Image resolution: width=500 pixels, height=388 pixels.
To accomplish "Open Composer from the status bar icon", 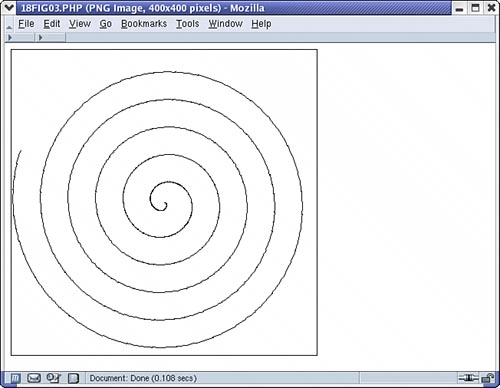I will (53, 378).
